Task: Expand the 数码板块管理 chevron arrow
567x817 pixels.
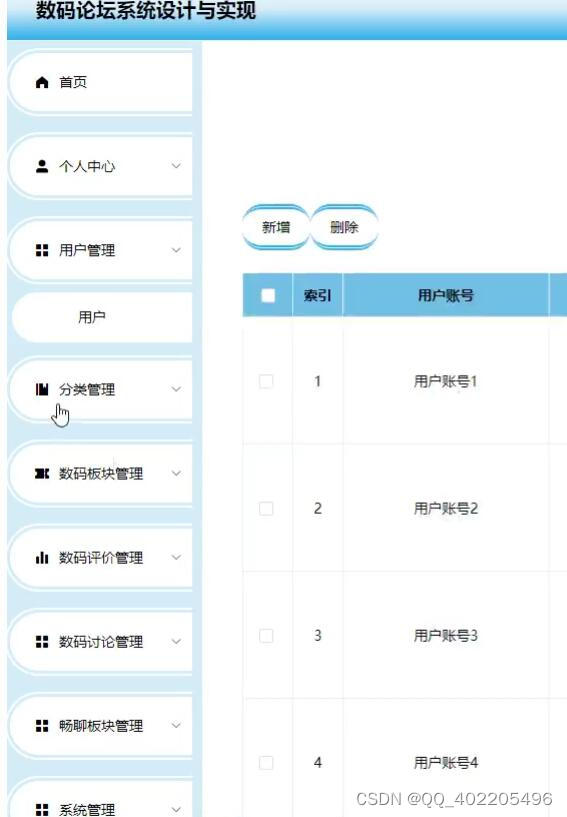Action: coord(176,473)
